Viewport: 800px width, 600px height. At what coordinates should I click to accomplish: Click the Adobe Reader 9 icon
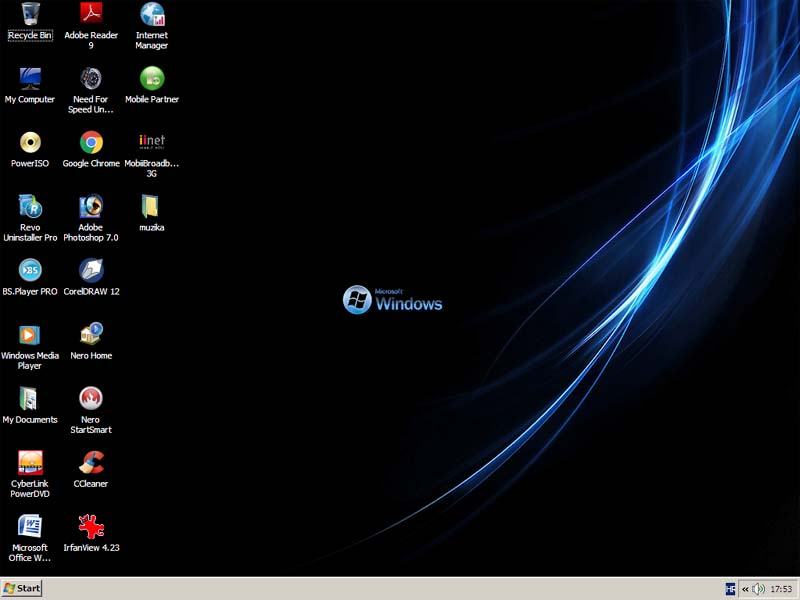[91, 15]
